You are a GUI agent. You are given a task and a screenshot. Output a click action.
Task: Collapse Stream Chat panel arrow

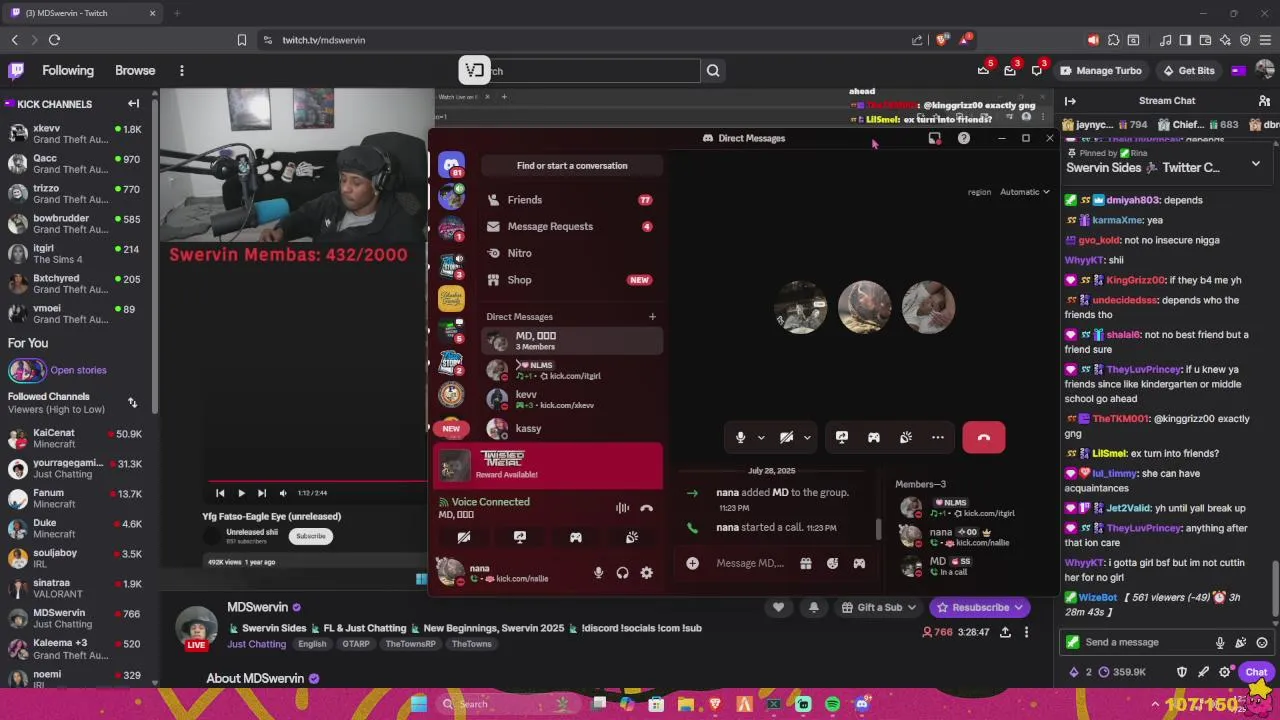click(1070, 101)
